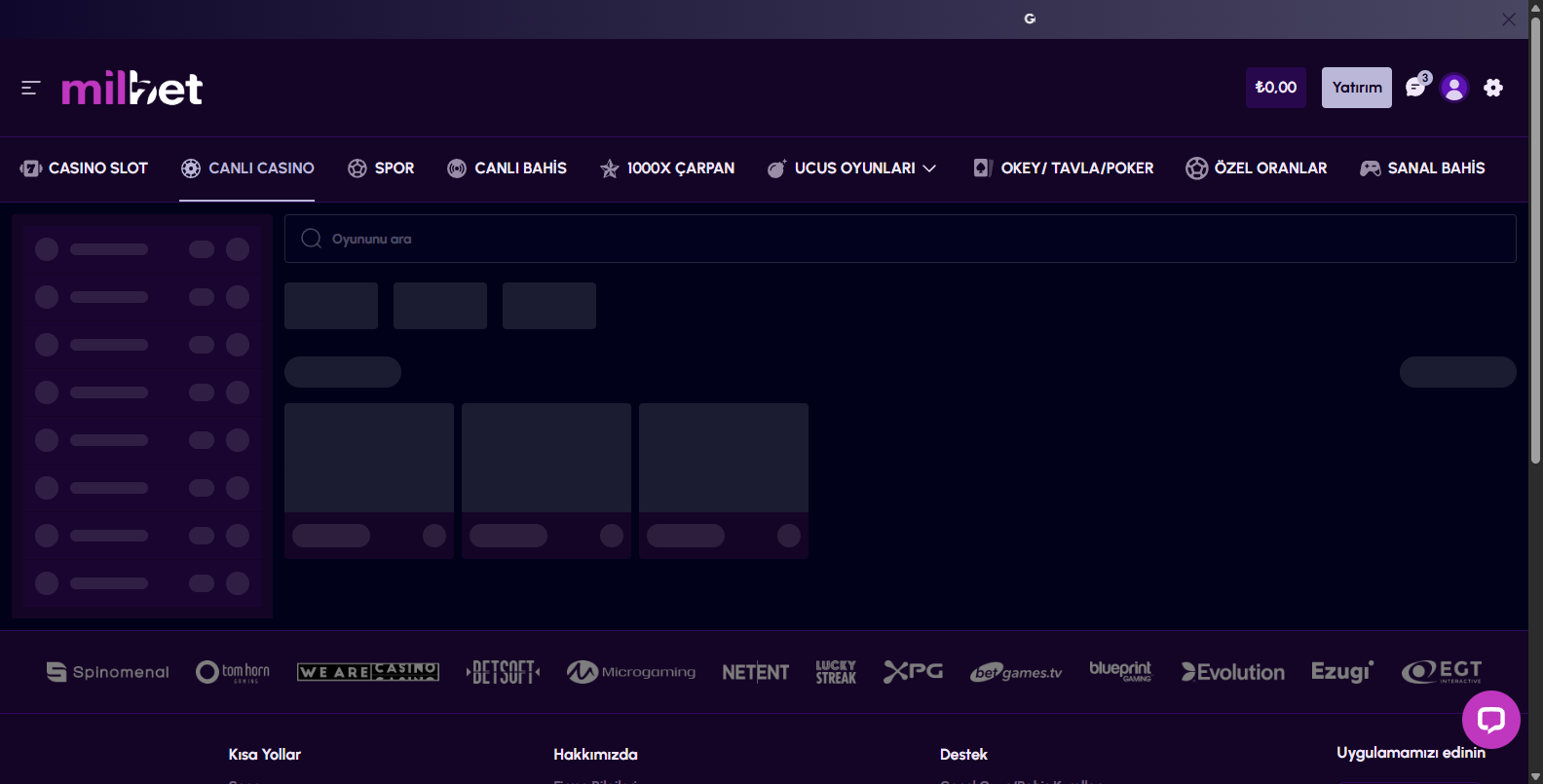1543x784 pixels.
Task: Click the Ezugi provider logo
Action: [1342, 672]
